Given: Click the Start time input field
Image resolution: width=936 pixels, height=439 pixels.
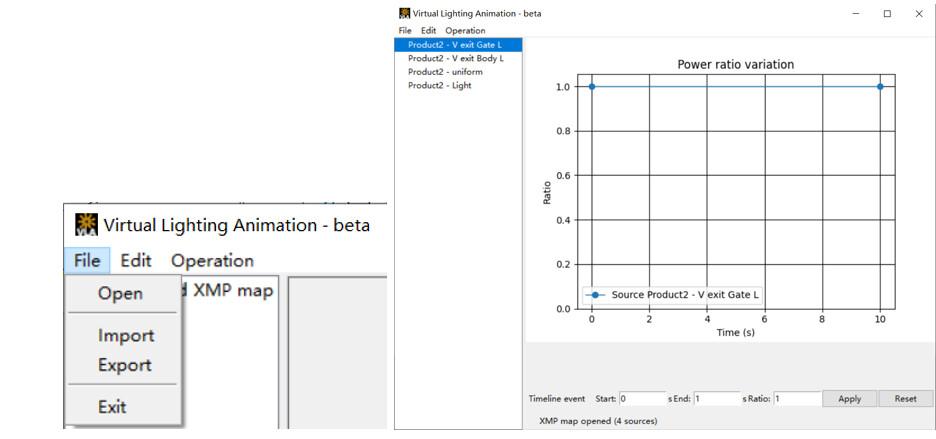Looking at the screenshot, I should pyautogui.click(x=642, y=398).
